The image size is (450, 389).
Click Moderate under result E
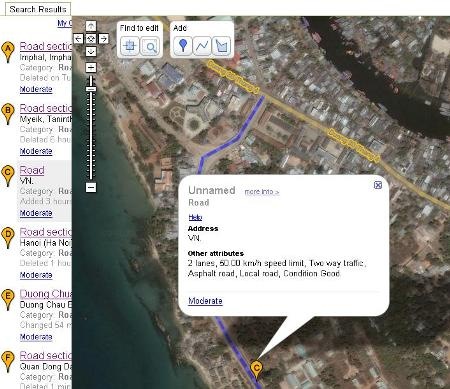(36, 337)
